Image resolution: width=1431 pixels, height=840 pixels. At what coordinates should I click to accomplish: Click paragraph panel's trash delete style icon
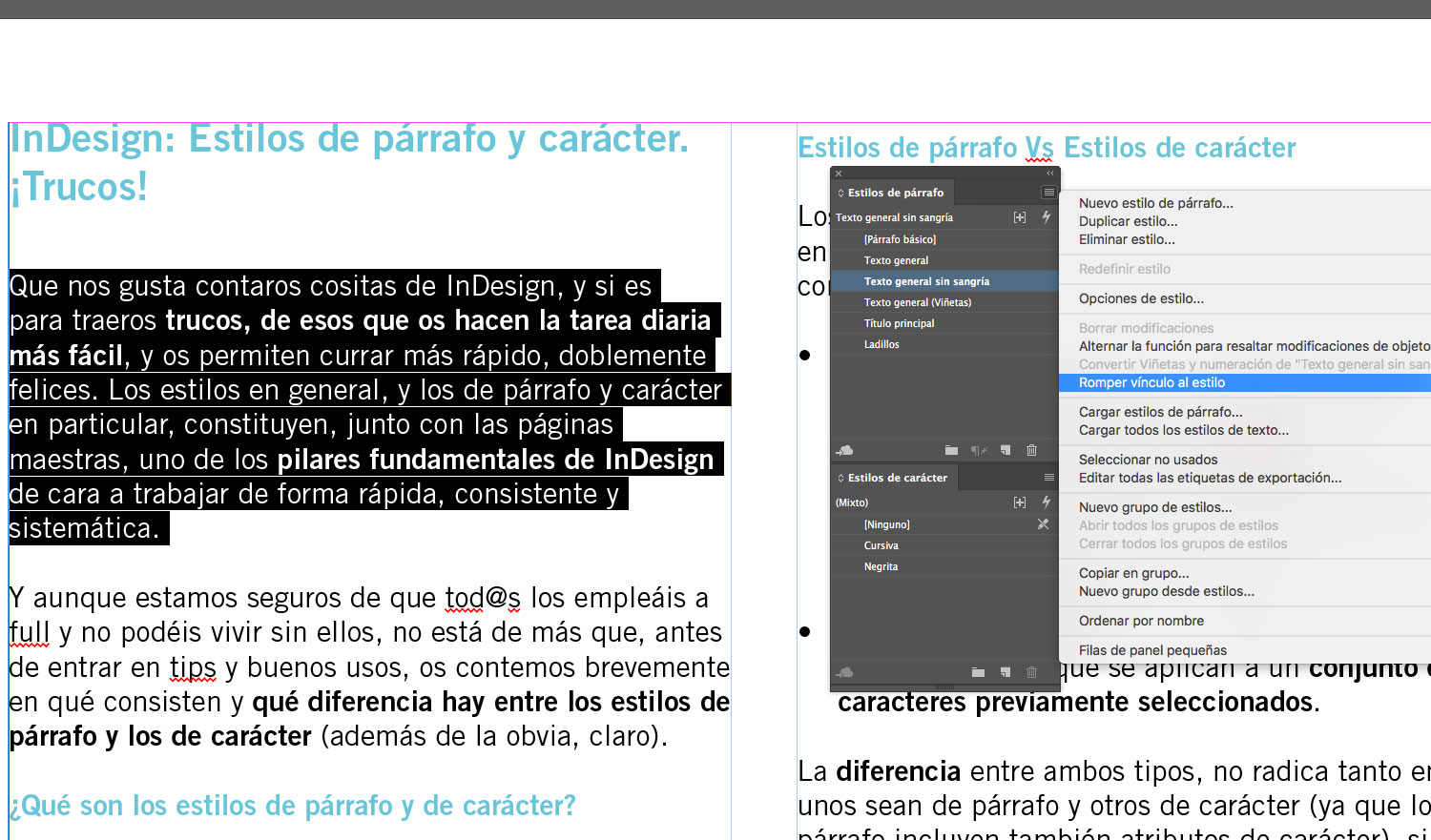click(1031, 450)
